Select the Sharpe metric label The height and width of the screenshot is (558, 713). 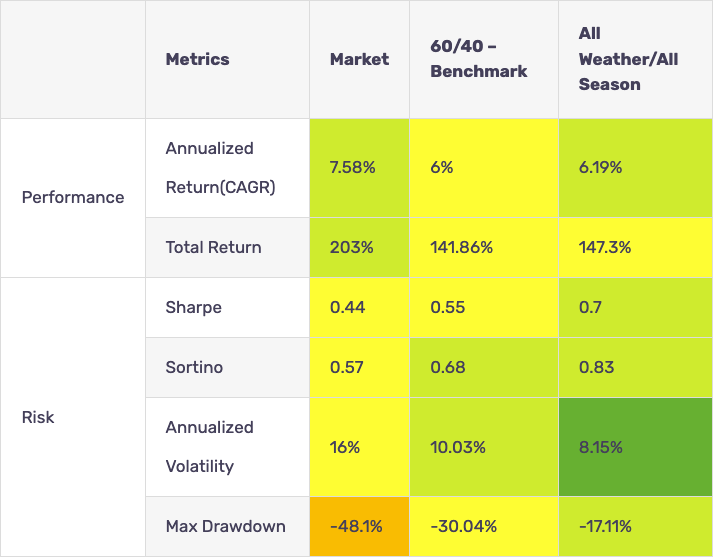pyautogui.click(x=194, y=307)
